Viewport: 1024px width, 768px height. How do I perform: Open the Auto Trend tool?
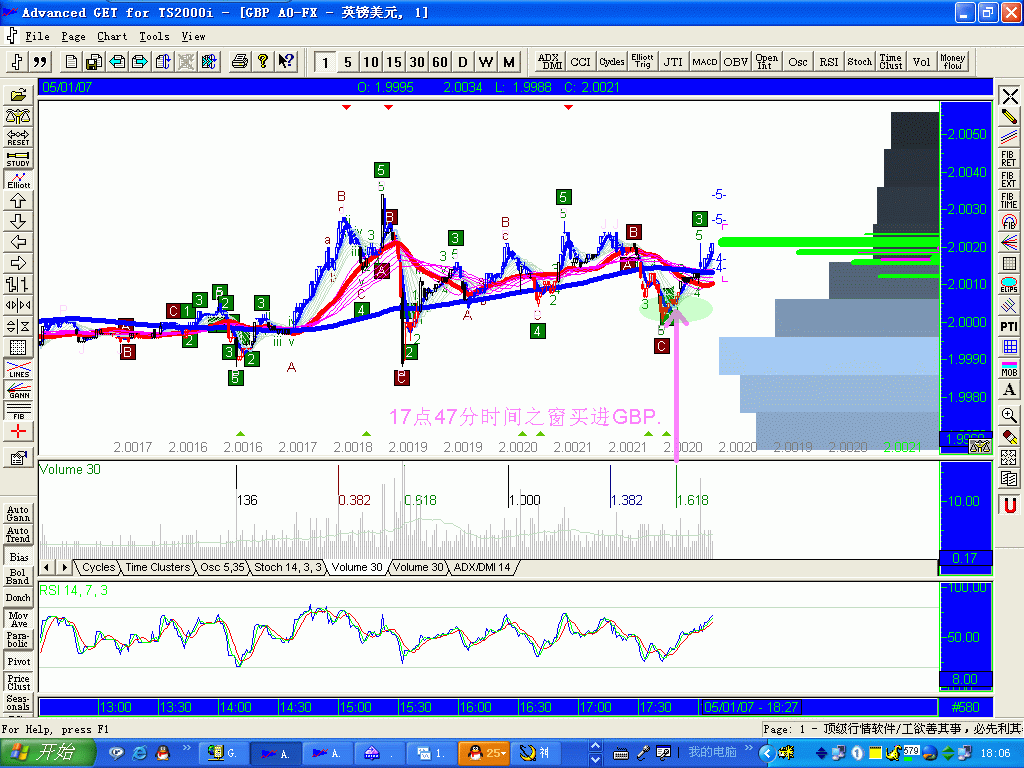(x=18, y=535)
